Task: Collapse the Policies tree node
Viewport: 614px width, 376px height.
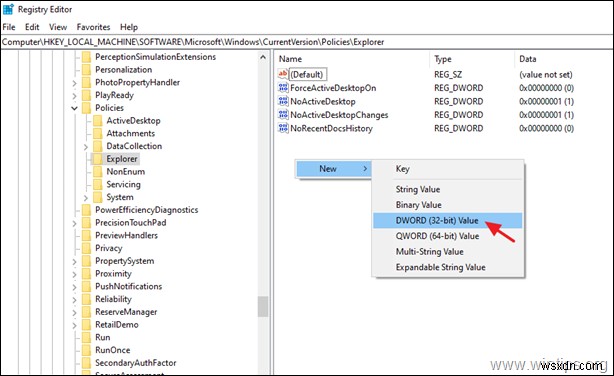Action: click(x=74, y=108)
